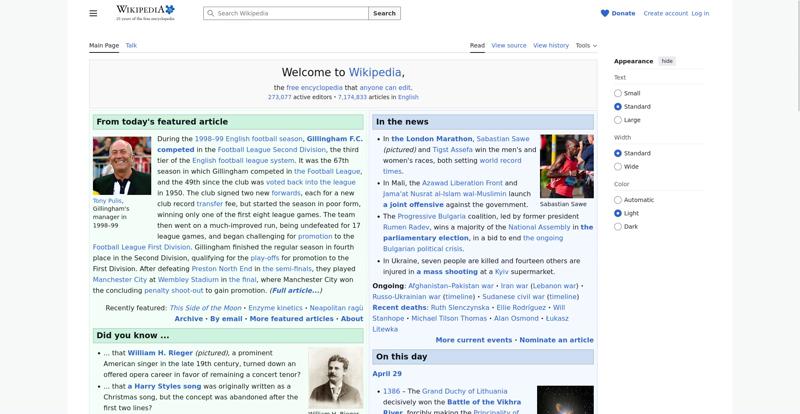Hide the Appearance panel
Screen dimensions: 800x414
coord(667,61)
